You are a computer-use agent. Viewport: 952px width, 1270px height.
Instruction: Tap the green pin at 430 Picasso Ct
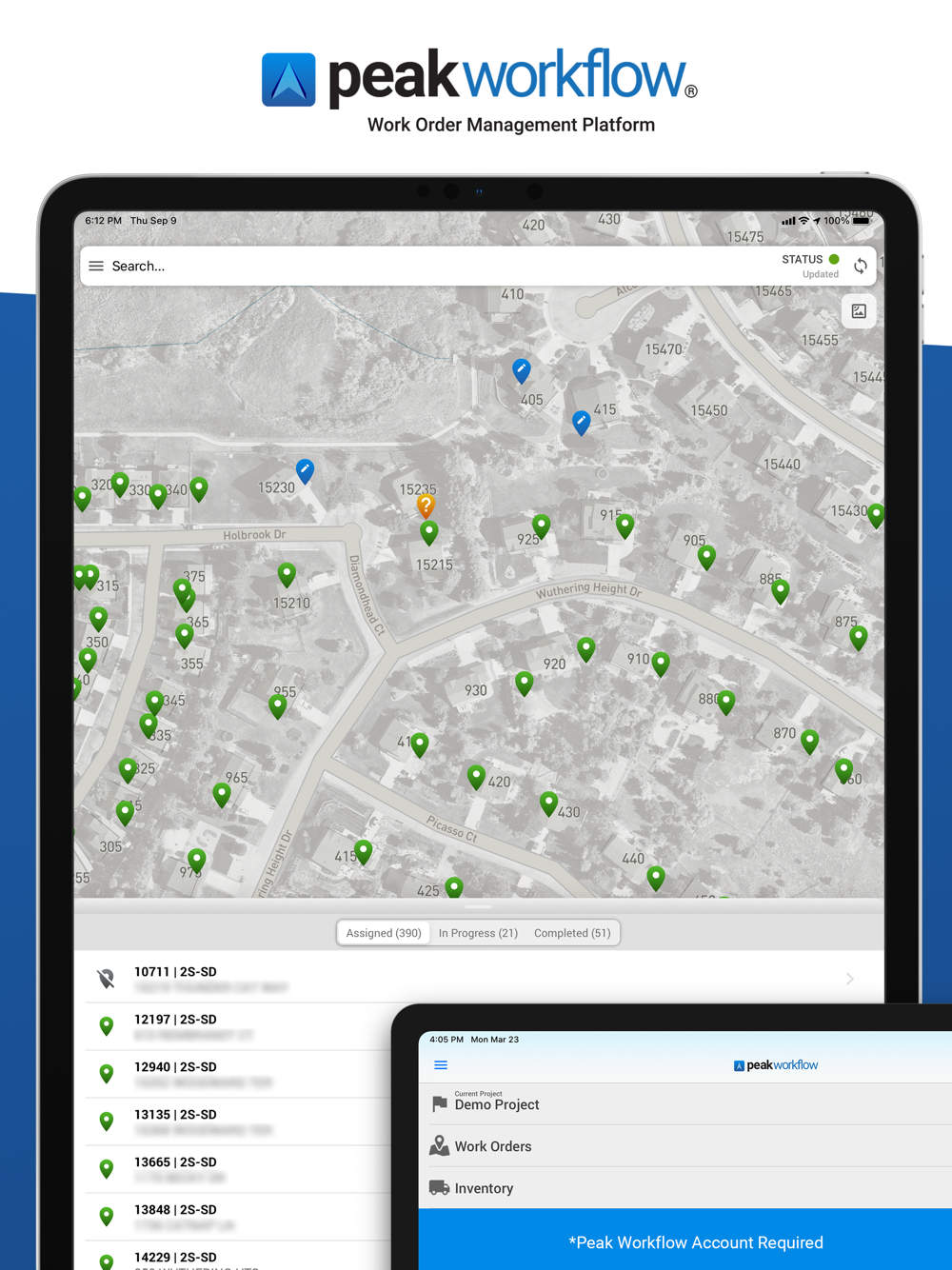point(548,804)
